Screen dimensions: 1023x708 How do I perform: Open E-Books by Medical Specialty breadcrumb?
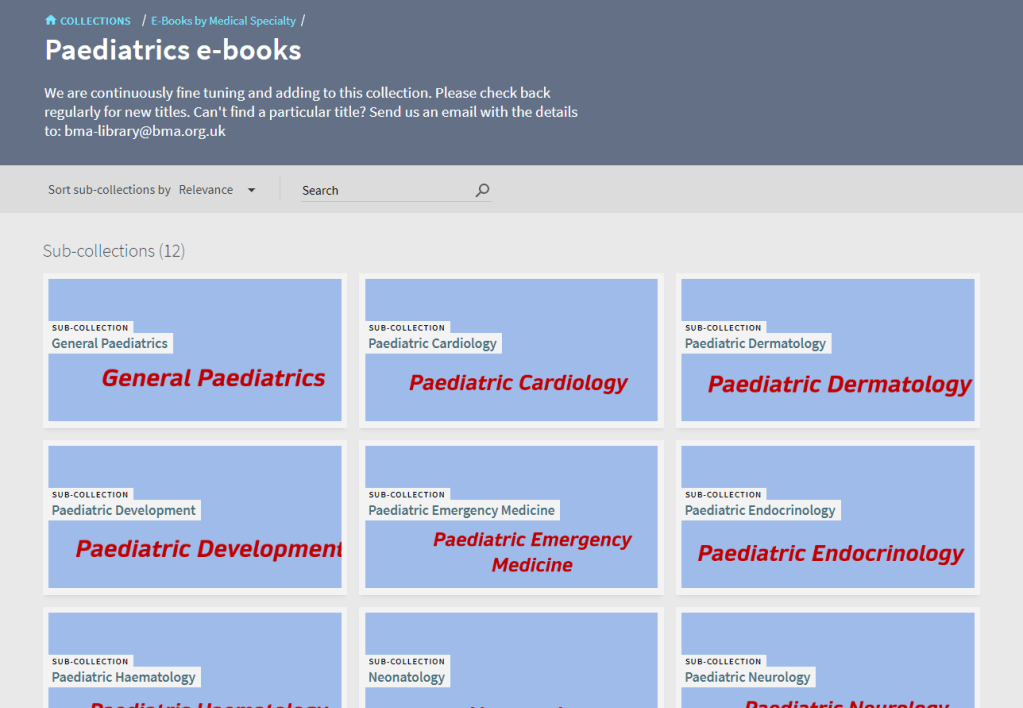point(223,21)
